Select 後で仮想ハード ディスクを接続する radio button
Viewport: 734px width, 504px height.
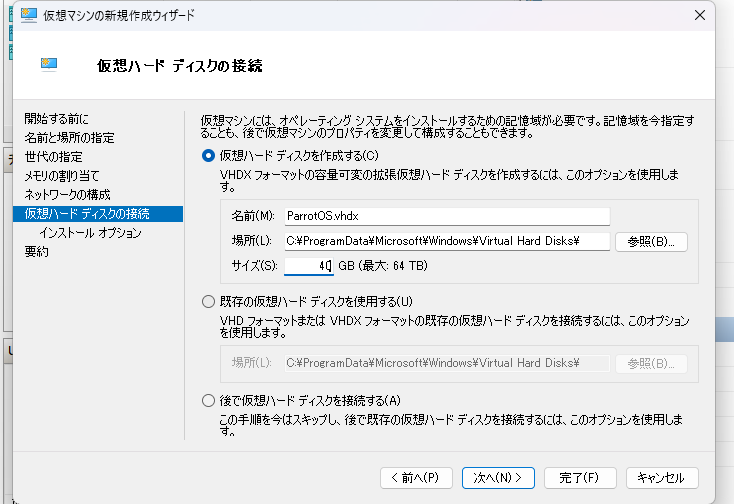click(208, 401)
